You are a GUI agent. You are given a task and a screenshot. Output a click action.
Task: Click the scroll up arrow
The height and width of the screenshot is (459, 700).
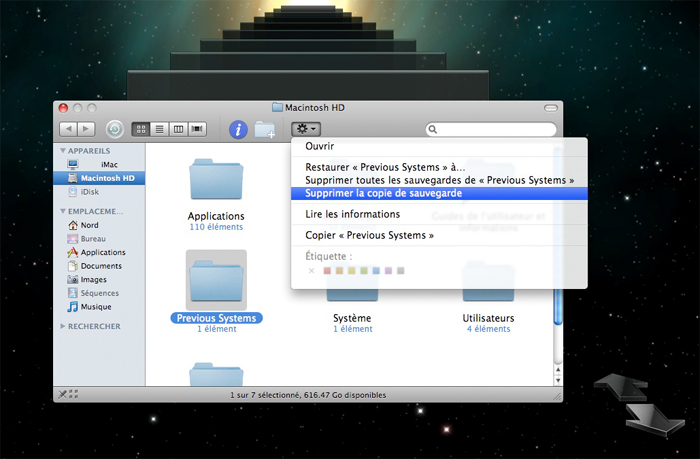(x=558, y=370)
